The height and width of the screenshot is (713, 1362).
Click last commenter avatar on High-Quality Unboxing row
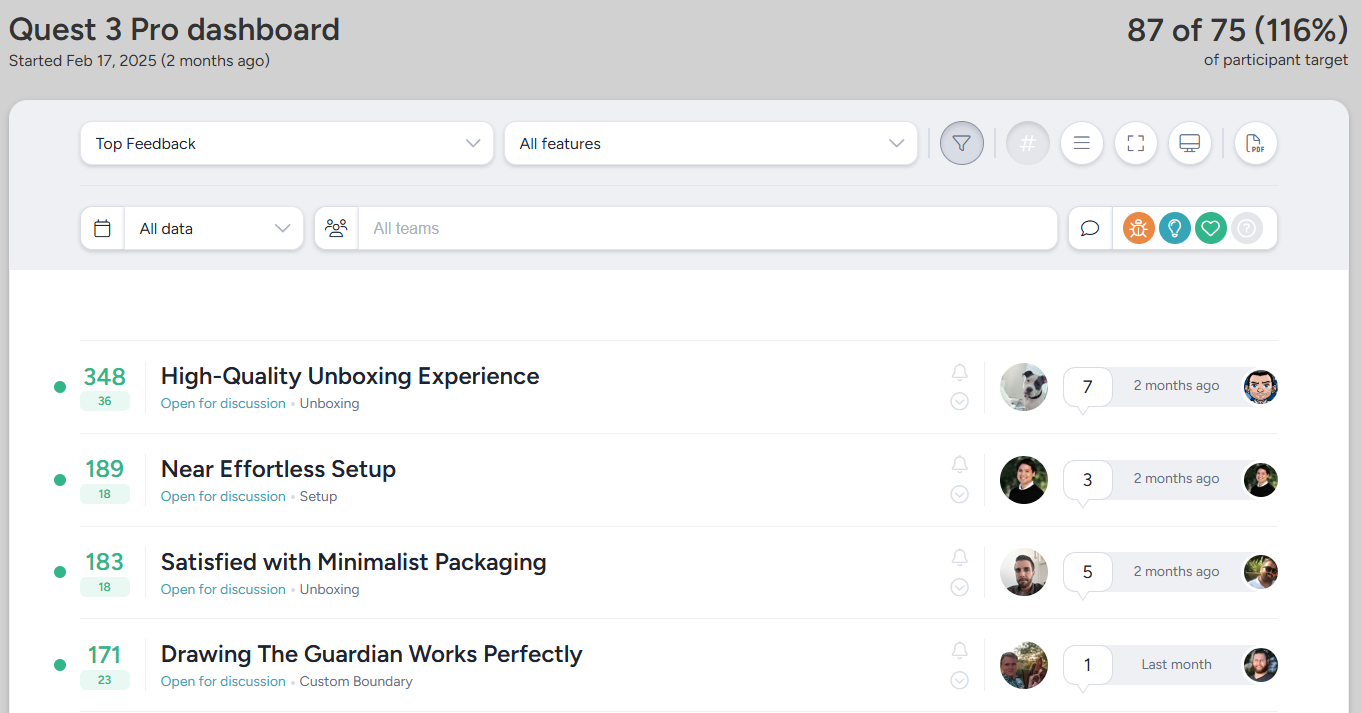1260,386
